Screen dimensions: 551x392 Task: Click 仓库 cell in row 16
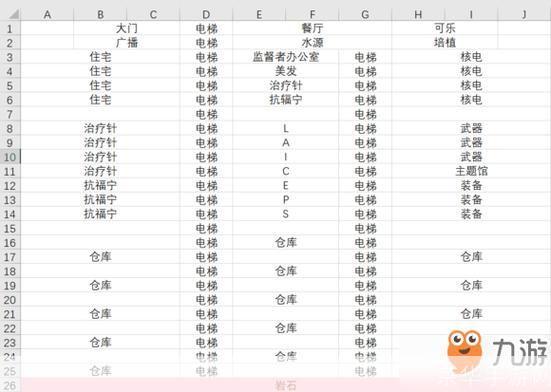click(x=285, y=243)
